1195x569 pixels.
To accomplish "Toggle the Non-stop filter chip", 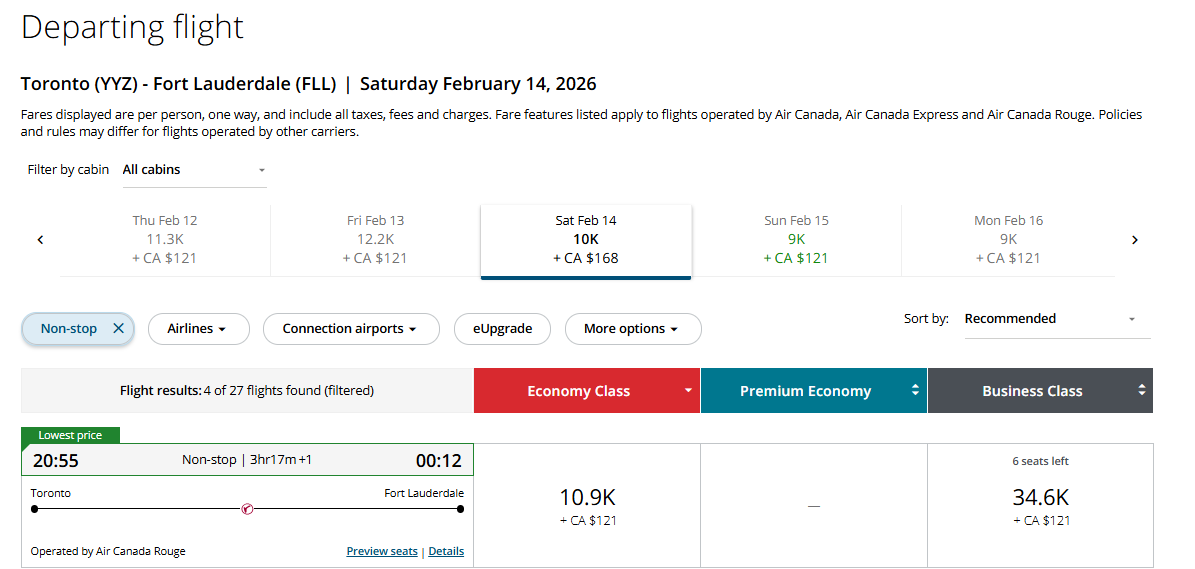I will (x=68, y=329).
